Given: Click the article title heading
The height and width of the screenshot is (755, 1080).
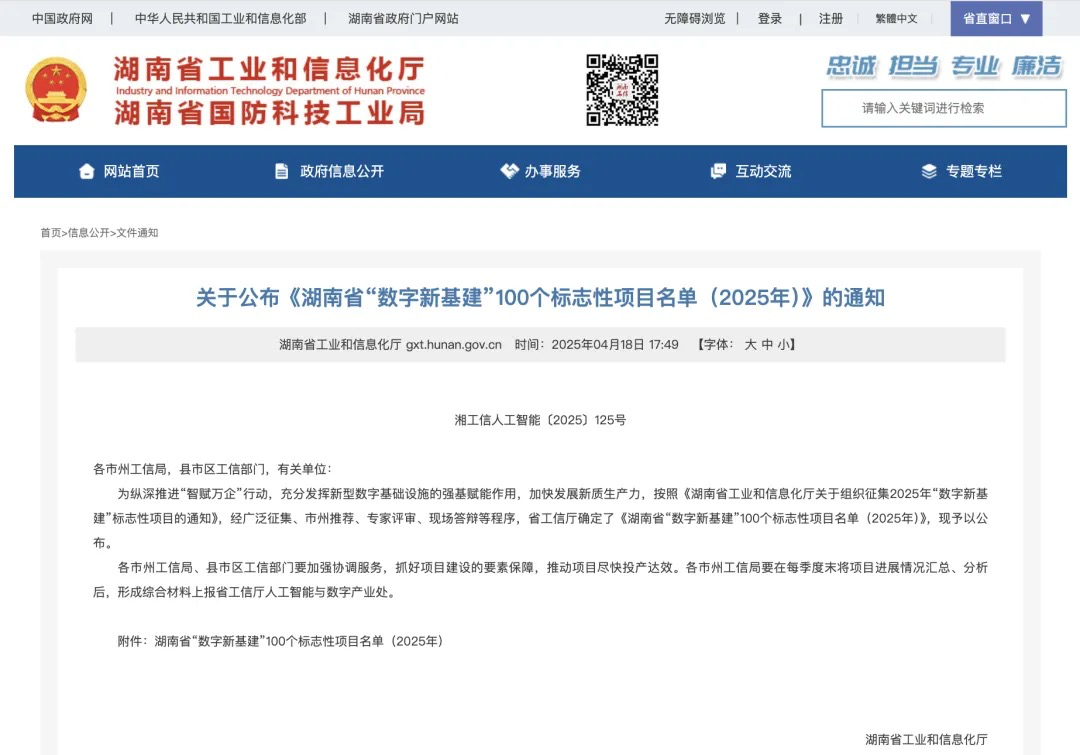Looking at the screenshot, I should 540,298.
